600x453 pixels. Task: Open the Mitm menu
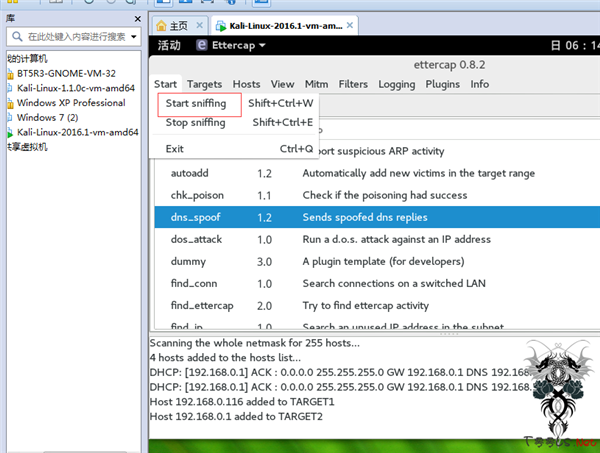[x=315, y=84]
